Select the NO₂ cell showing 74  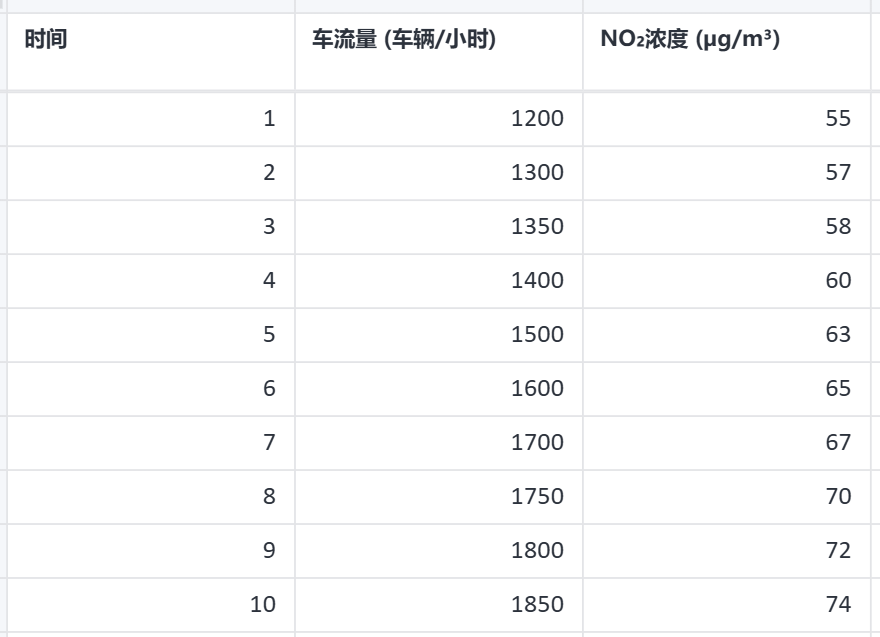[x=727, y=605]
